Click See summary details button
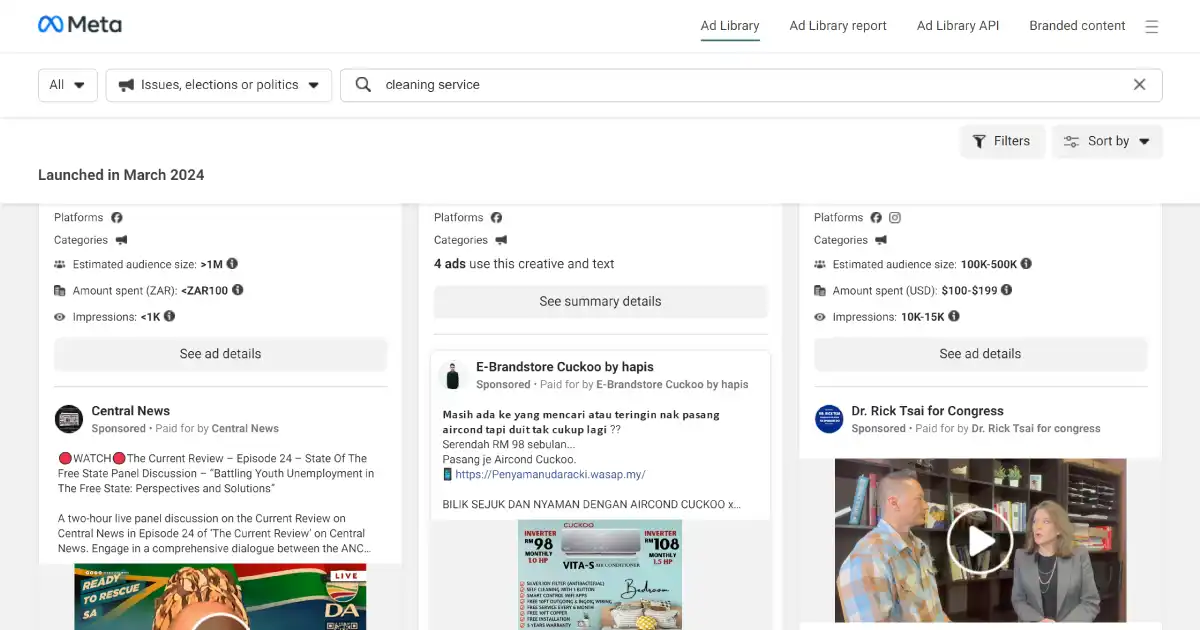 click(x=600, y=301)
